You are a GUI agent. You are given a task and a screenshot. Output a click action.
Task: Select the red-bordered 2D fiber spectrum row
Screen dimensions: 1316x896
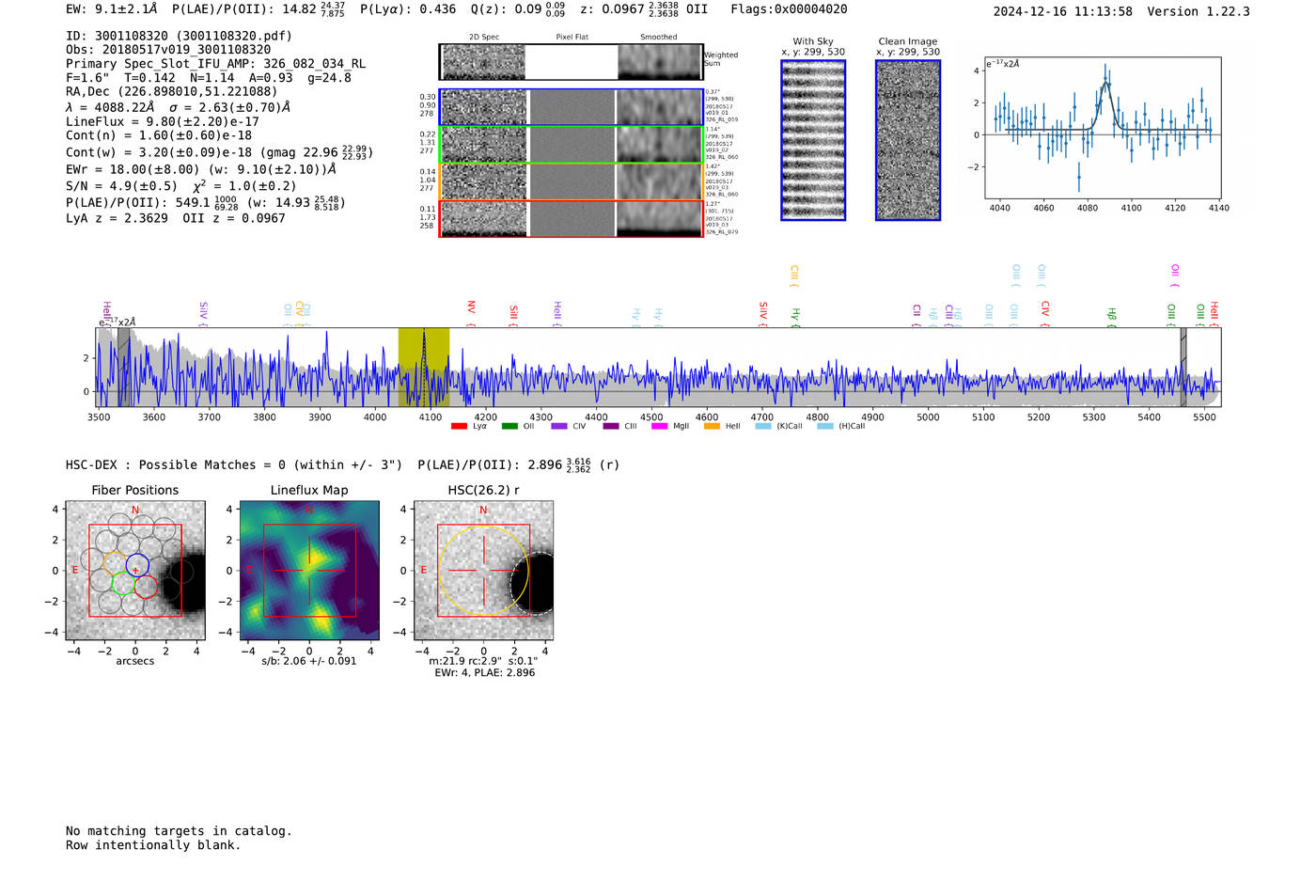[x=572, y=218]
